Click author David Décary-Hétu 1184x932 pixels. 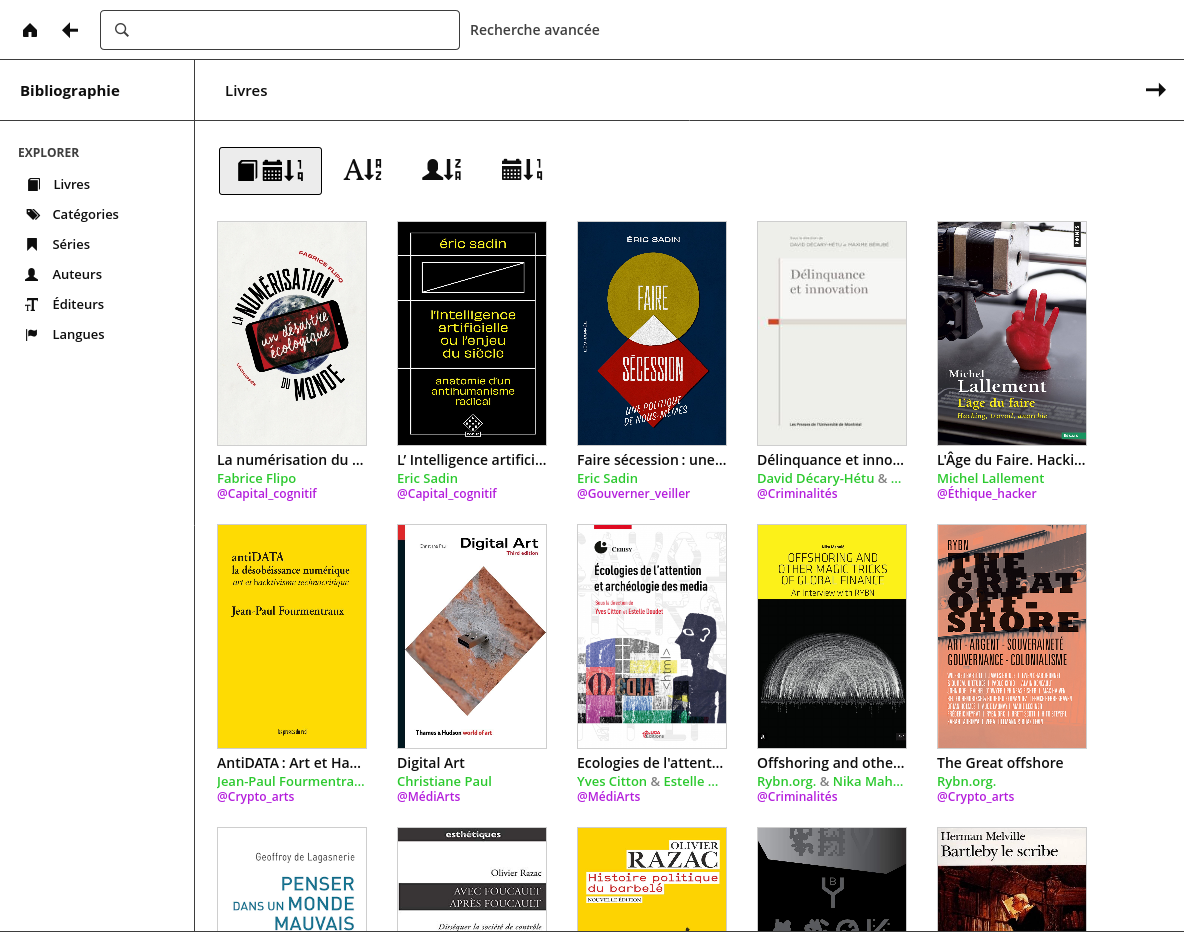[x=816, y=478]
